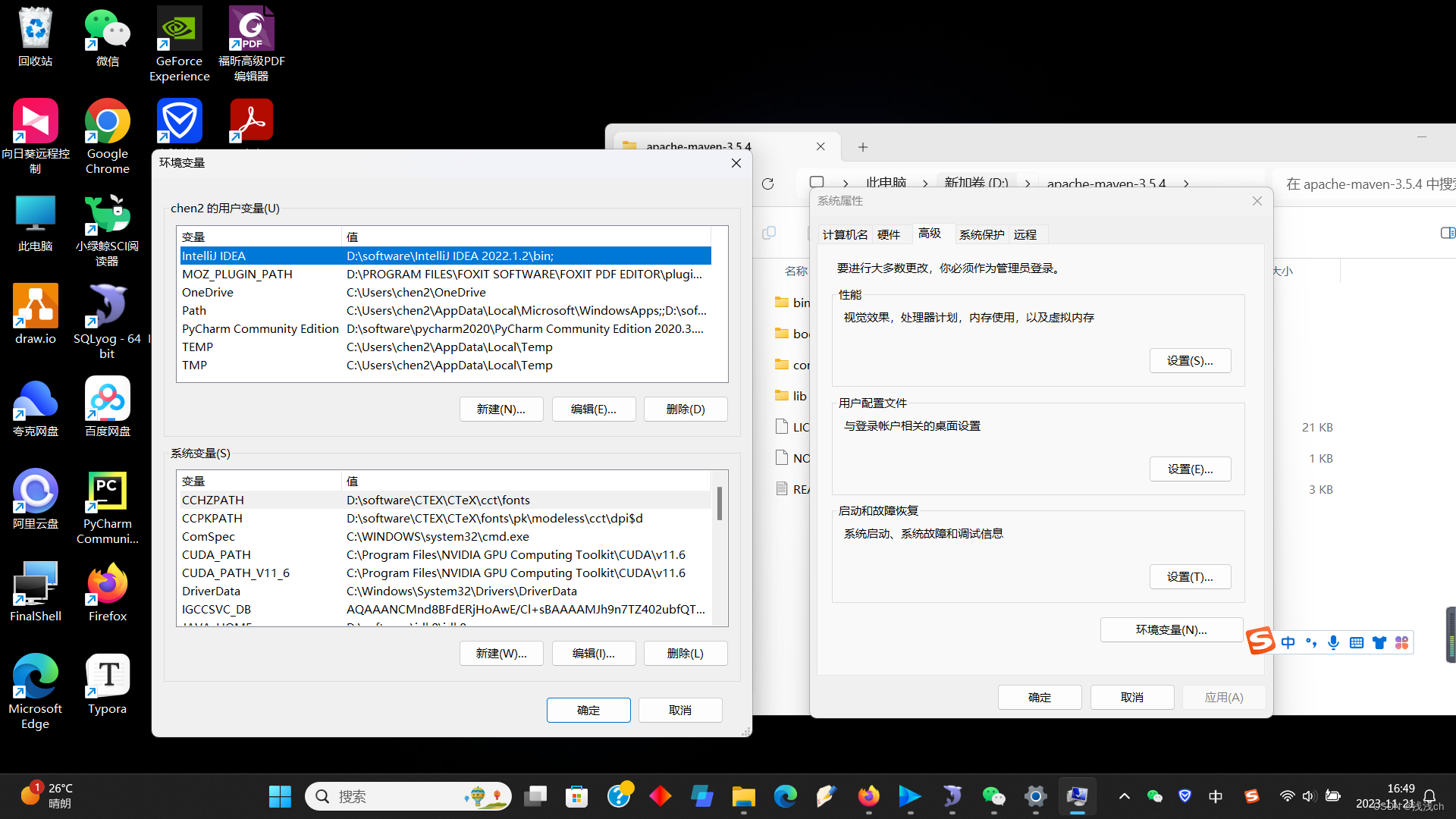
Task: Click 删除(L) for system variables
Action: click(686, 654)
